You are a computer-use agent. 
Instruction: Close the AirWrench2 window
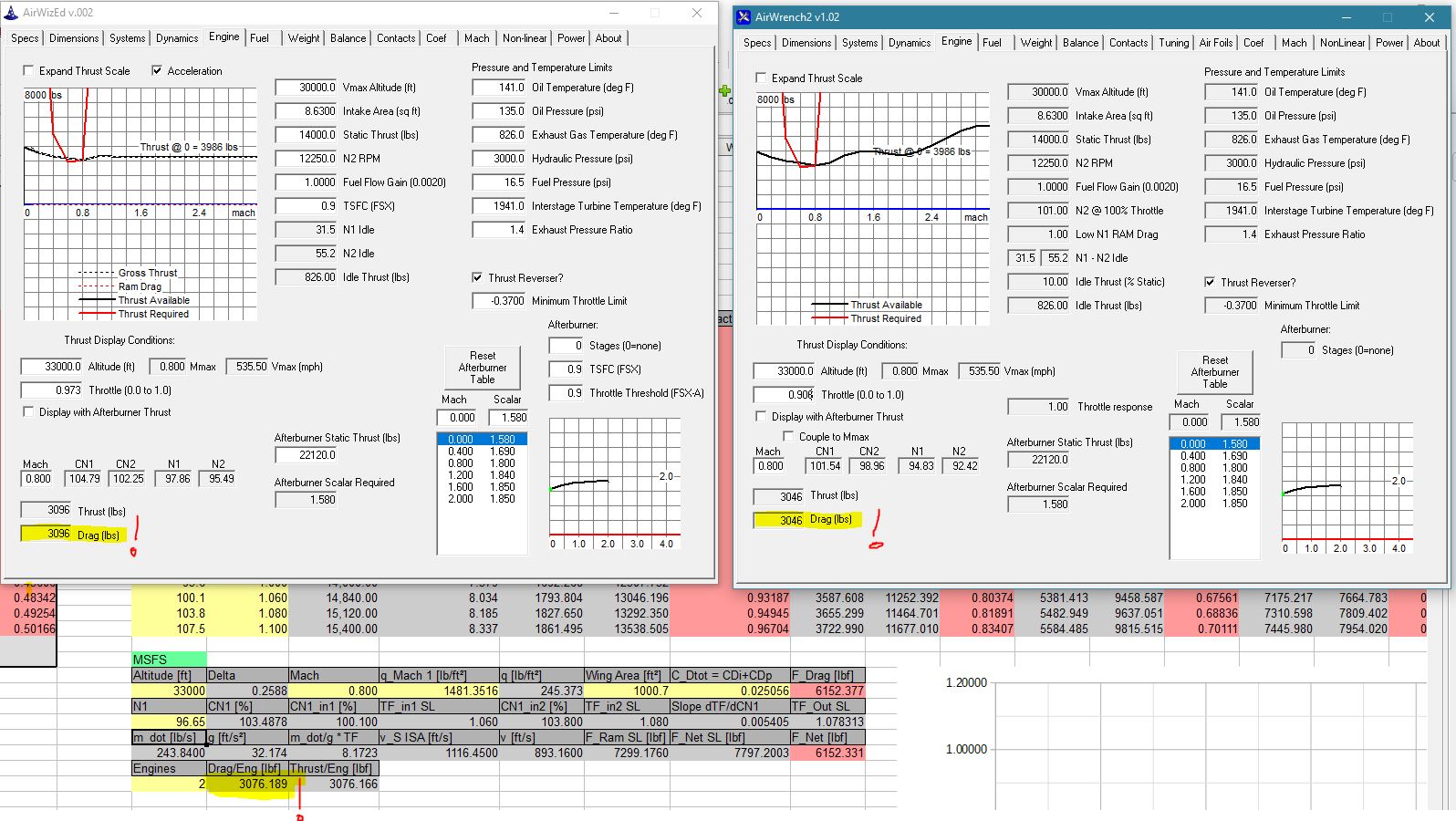click(1430, 17)
